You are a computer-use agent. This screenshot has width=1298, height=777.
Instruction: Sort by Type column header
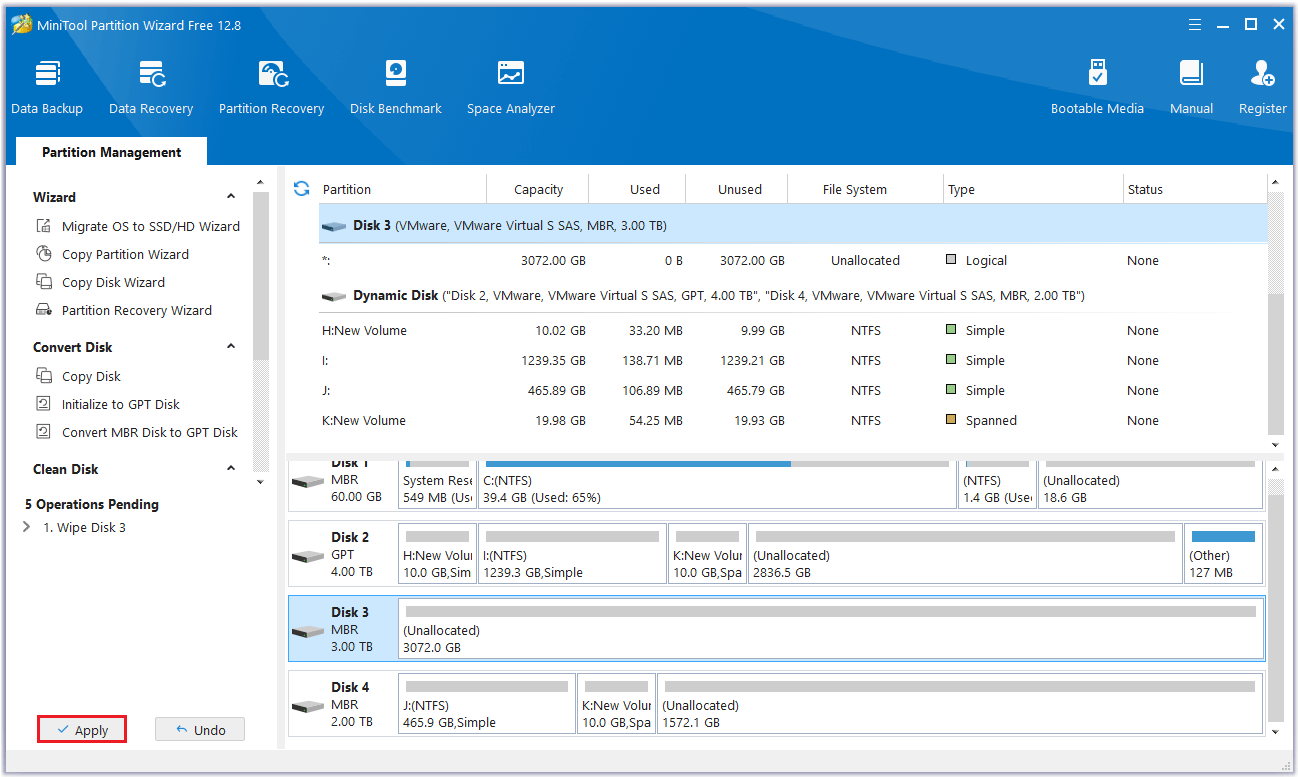pyautogui.click(x=1034, y=189)
